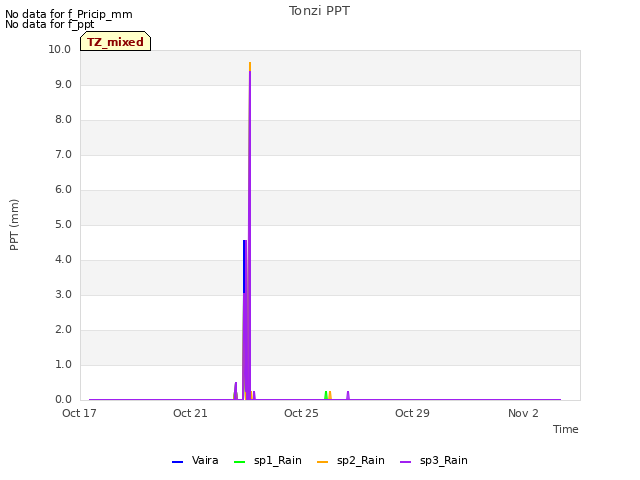Click the blue Vaira legend swatch
This screenshot has width=640, height=480.
pos(178,462)
